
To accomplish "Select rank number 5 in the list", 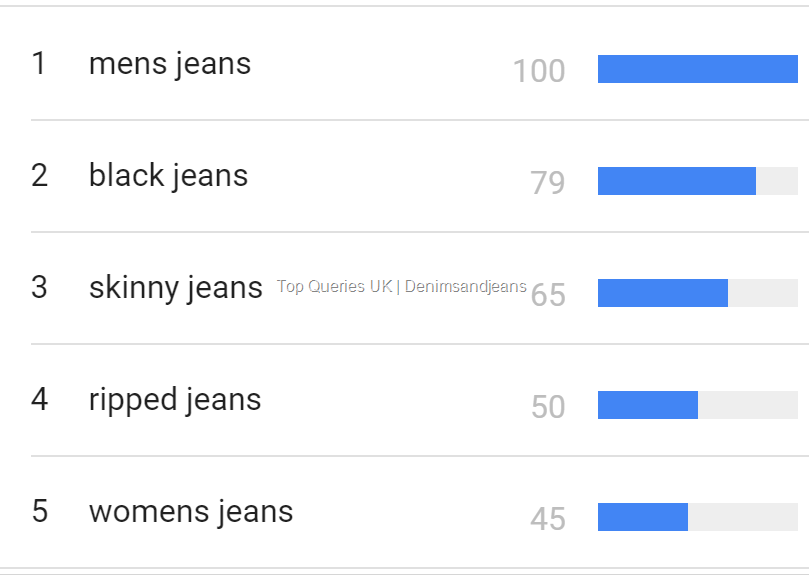I will [x=39, y=513].
